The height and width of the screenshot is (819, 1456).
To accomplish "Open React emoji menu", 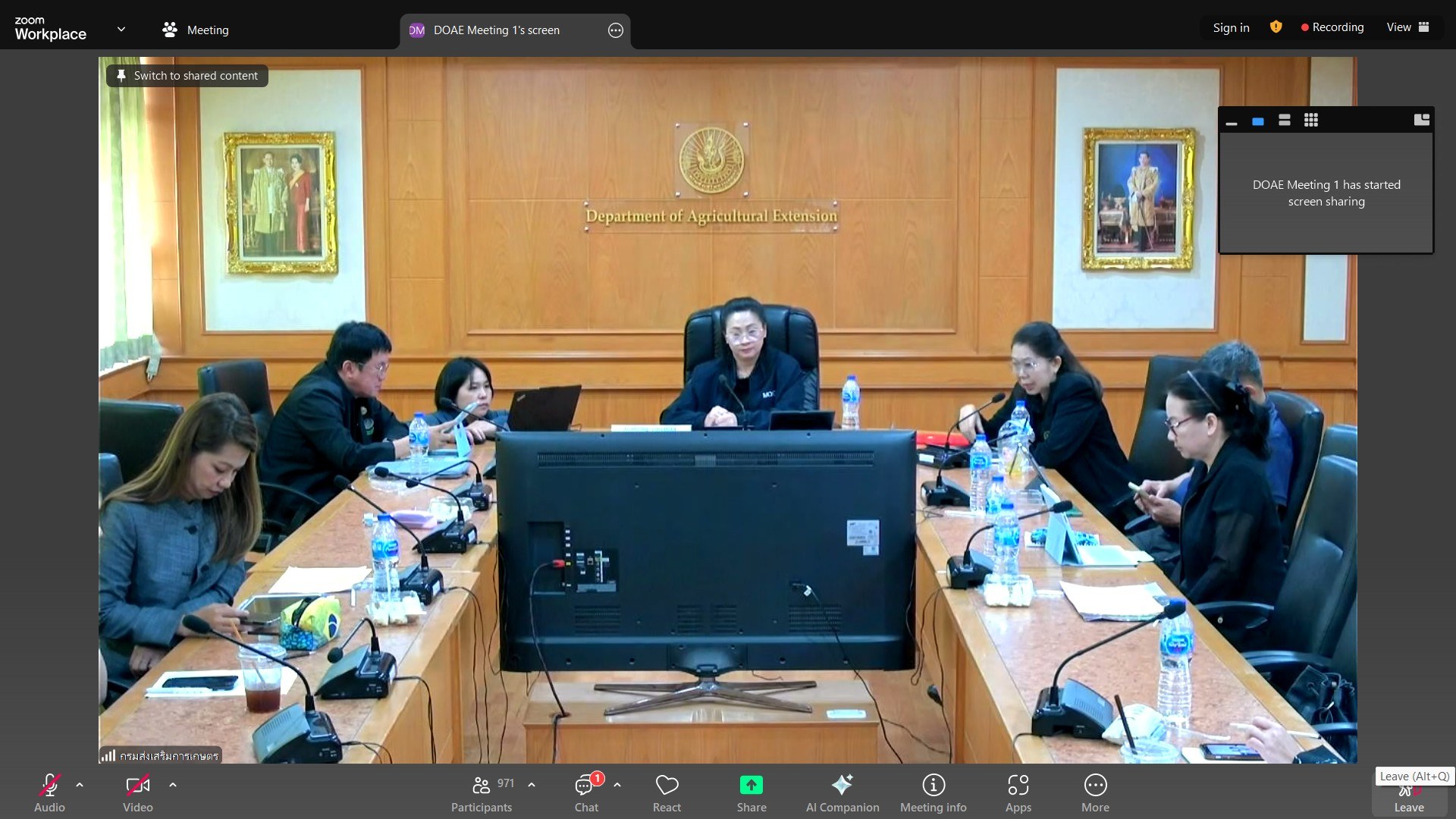I will coord(667,792).
